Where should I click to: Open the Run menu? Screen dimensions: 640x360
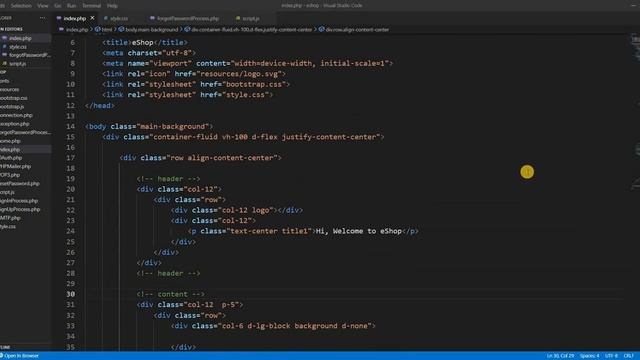click(x=71, y=6)
